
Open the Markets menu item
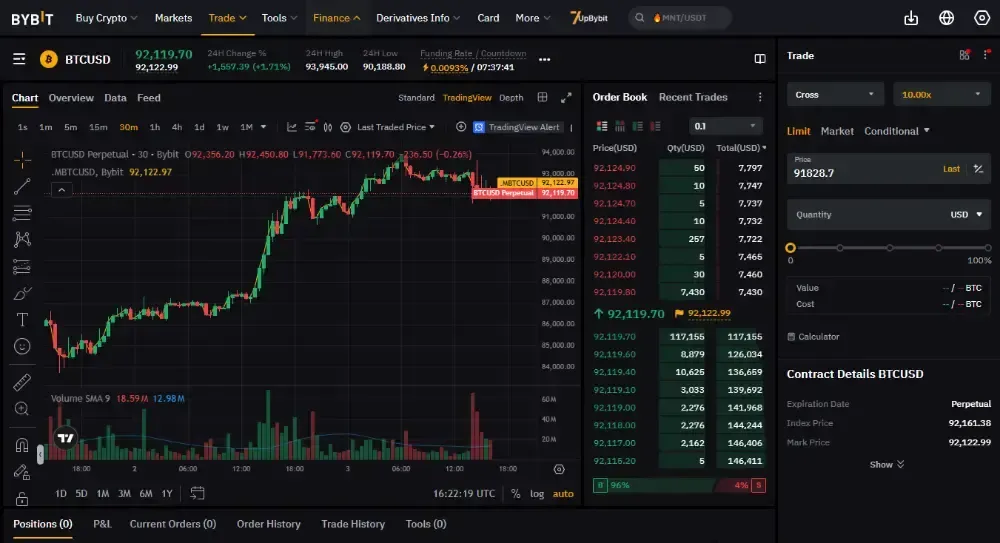[173, 18]
